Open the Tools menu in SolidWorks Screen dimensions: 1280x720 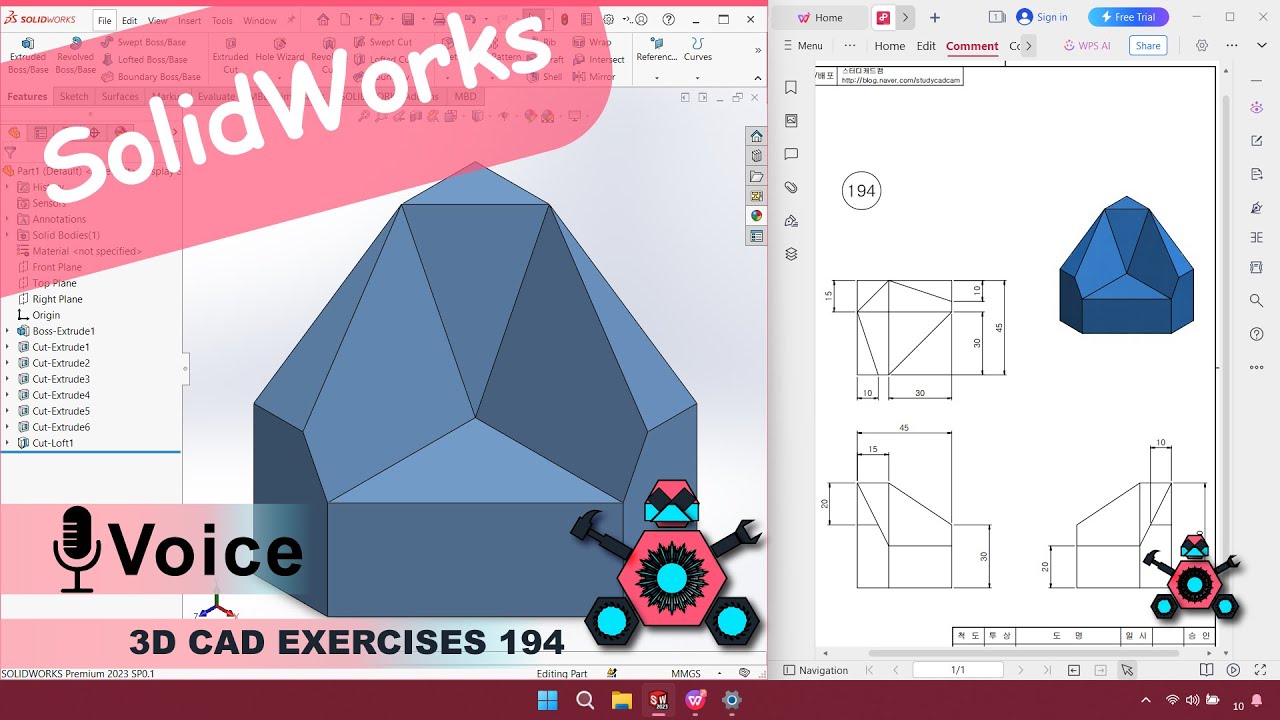[x=222, y=20]
